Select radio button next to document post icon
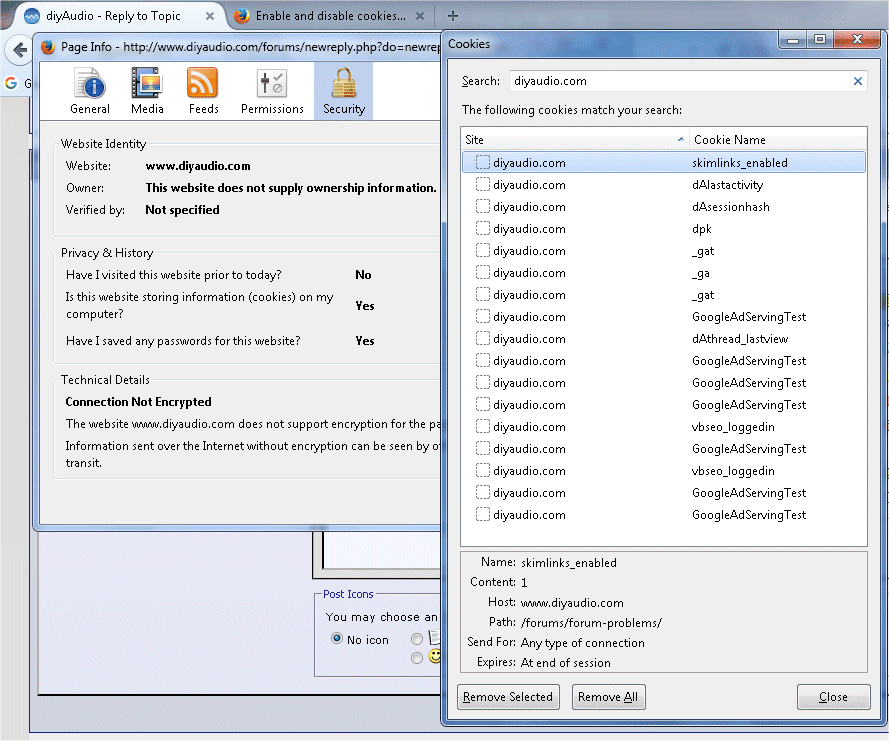This screenshot has width=889, height=741. pyautogui.click(x=417, y=639)
